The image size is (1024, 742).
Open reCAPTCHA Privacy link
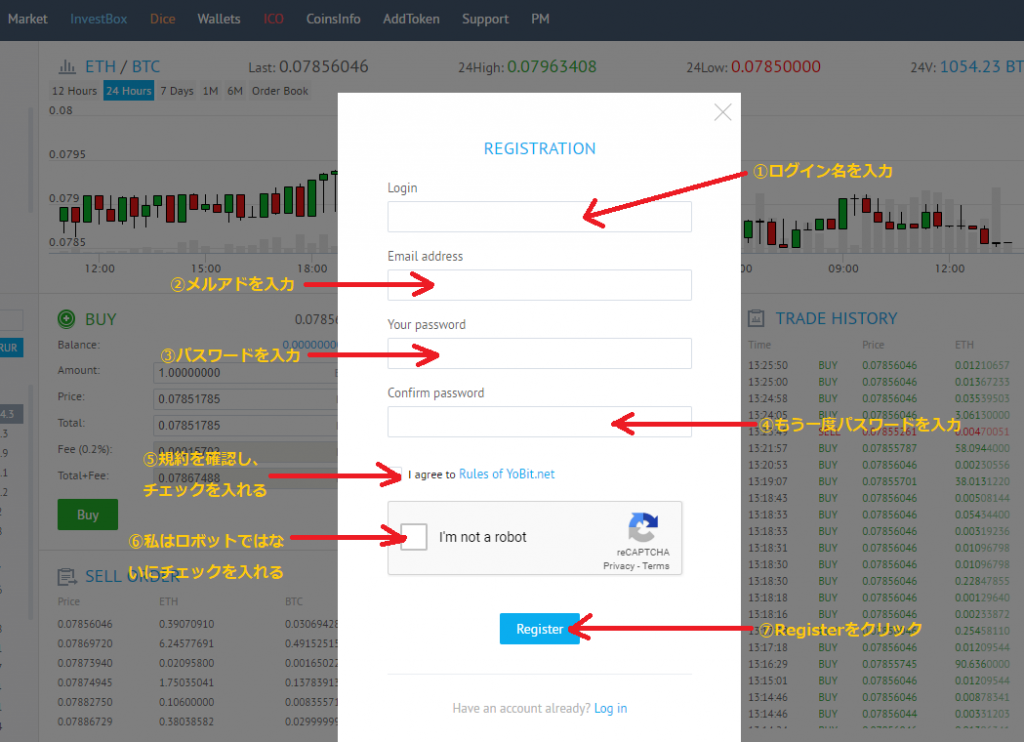tap(618, 566)
